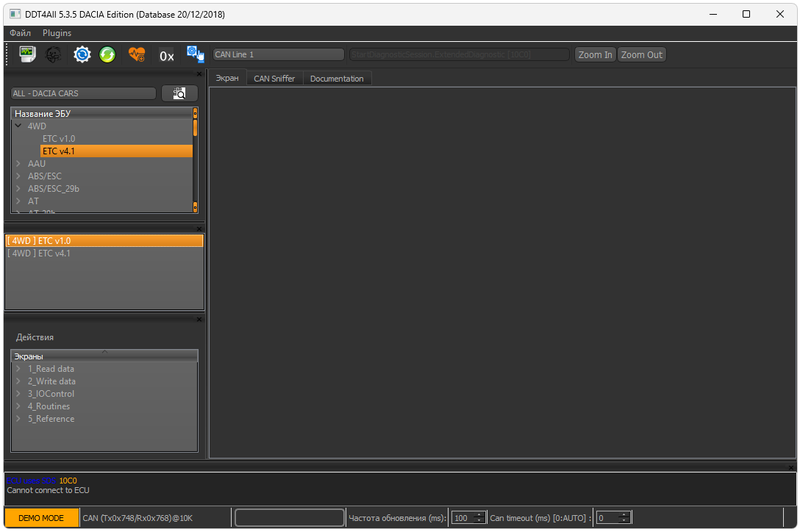Increase the refresh rate with up arrow
The width and height of the screenshot is (800, 532).
click(480, 515)
